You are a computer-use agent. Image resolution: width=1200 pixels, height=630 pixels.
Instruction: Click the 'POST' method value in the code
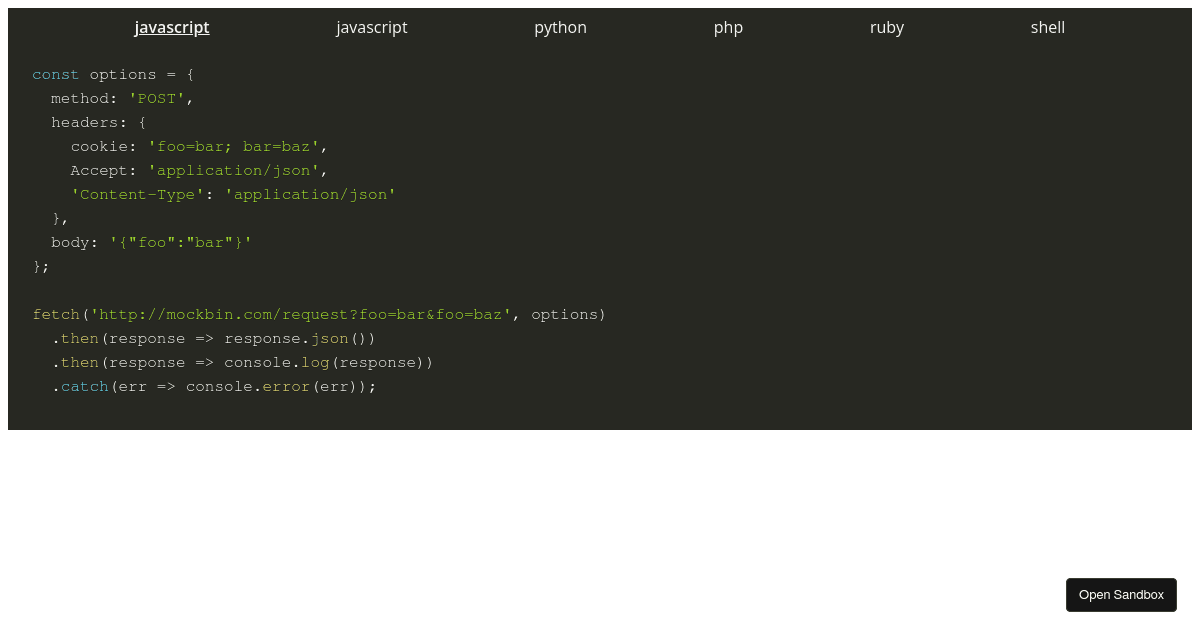pyautogui.click(x=156, y=98)
